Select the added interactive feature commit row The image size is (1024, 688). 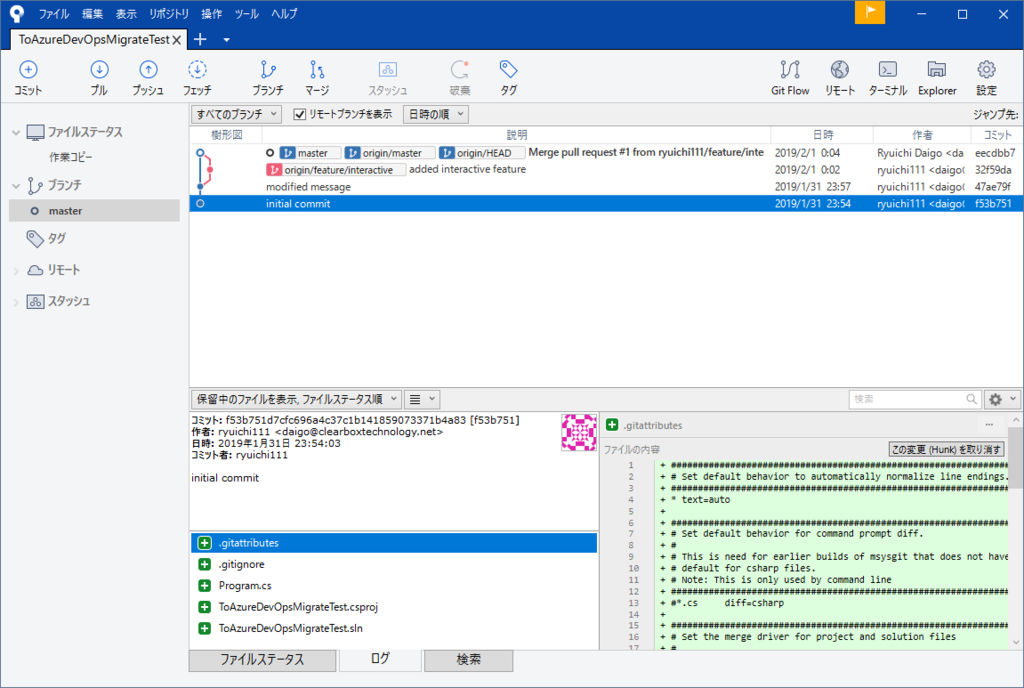[x=606, y=170]
